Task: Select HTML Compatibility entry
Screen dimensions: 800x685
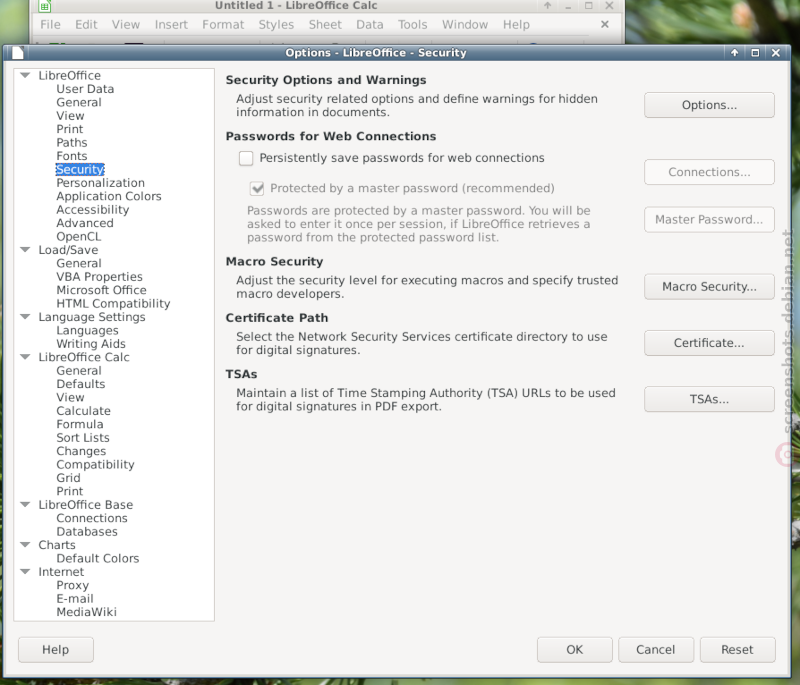Action: pos(113,303)
